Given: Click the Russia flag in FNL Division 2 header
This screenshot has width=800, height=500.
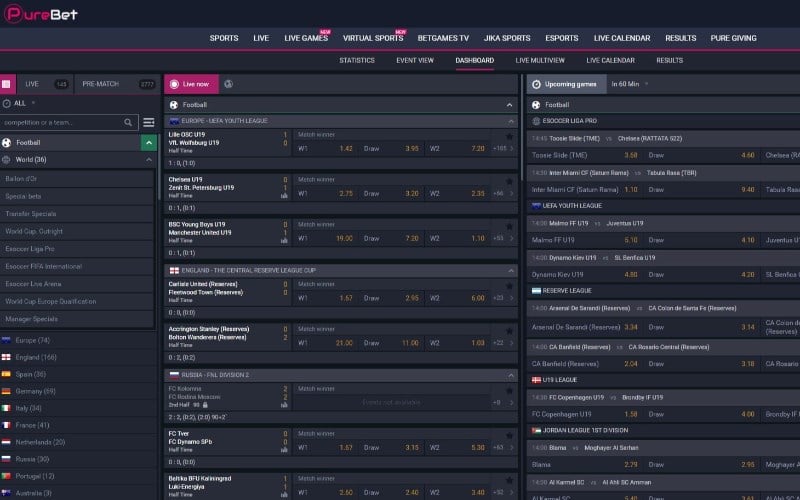Looking at the screenshot, I should (x=174, y=375).
